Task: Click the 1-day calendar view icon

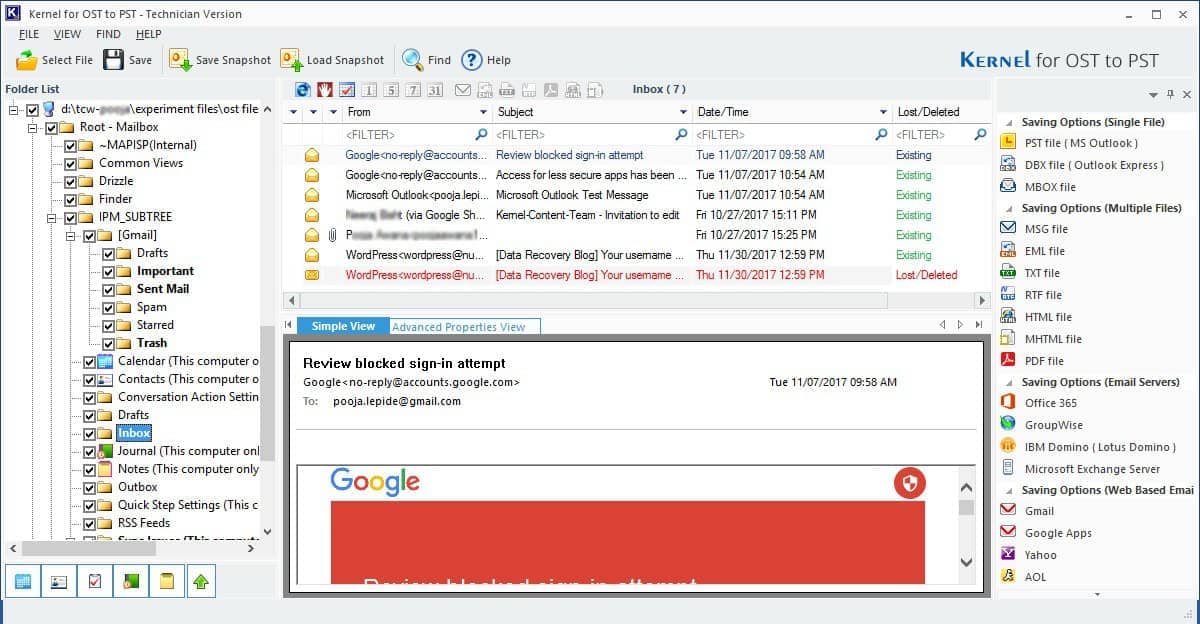Action: click(x=369, y=90)
